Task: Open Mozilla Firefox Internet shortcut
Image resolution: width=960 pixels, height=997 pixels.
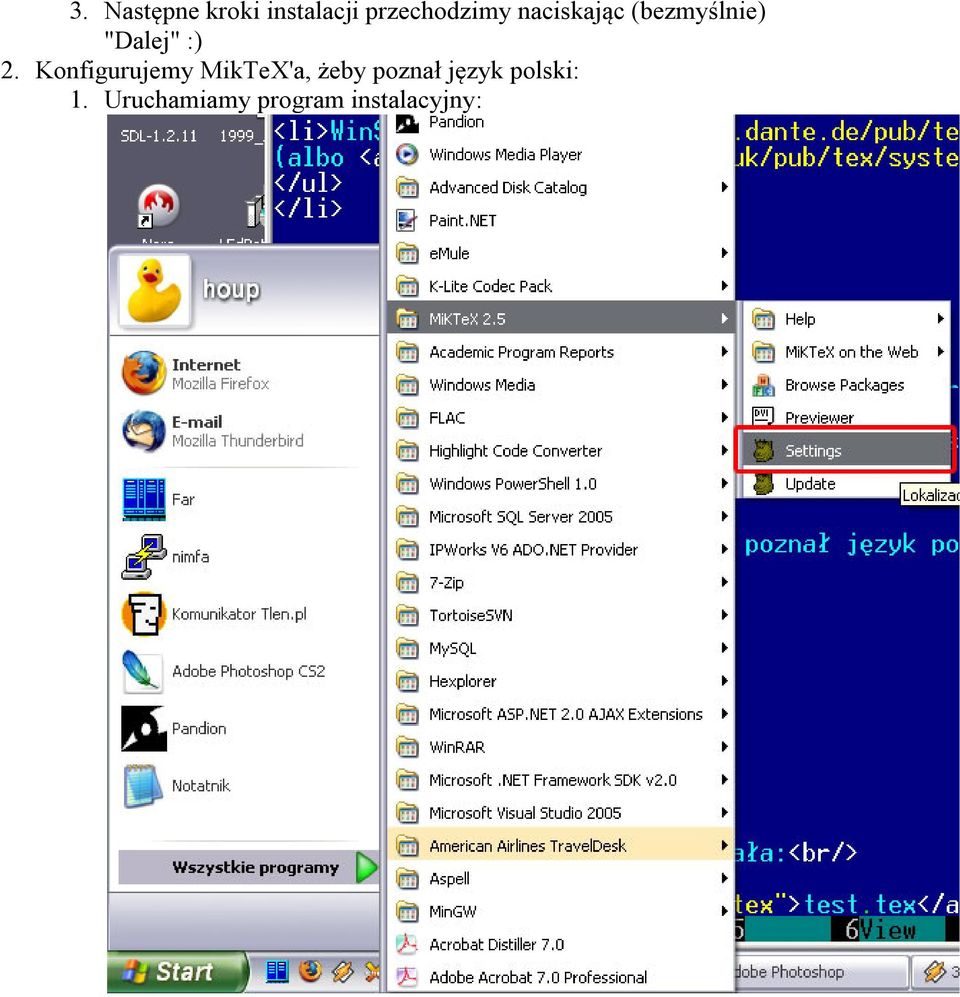Action: pos(245,374)
